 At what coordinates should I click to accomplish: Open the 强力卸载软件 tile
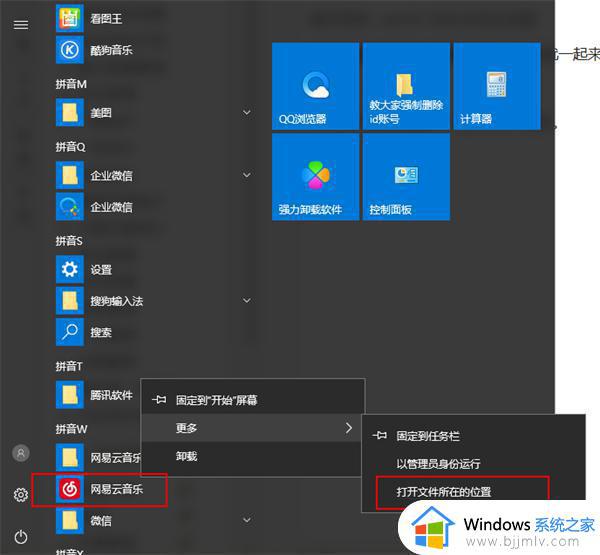316,177
